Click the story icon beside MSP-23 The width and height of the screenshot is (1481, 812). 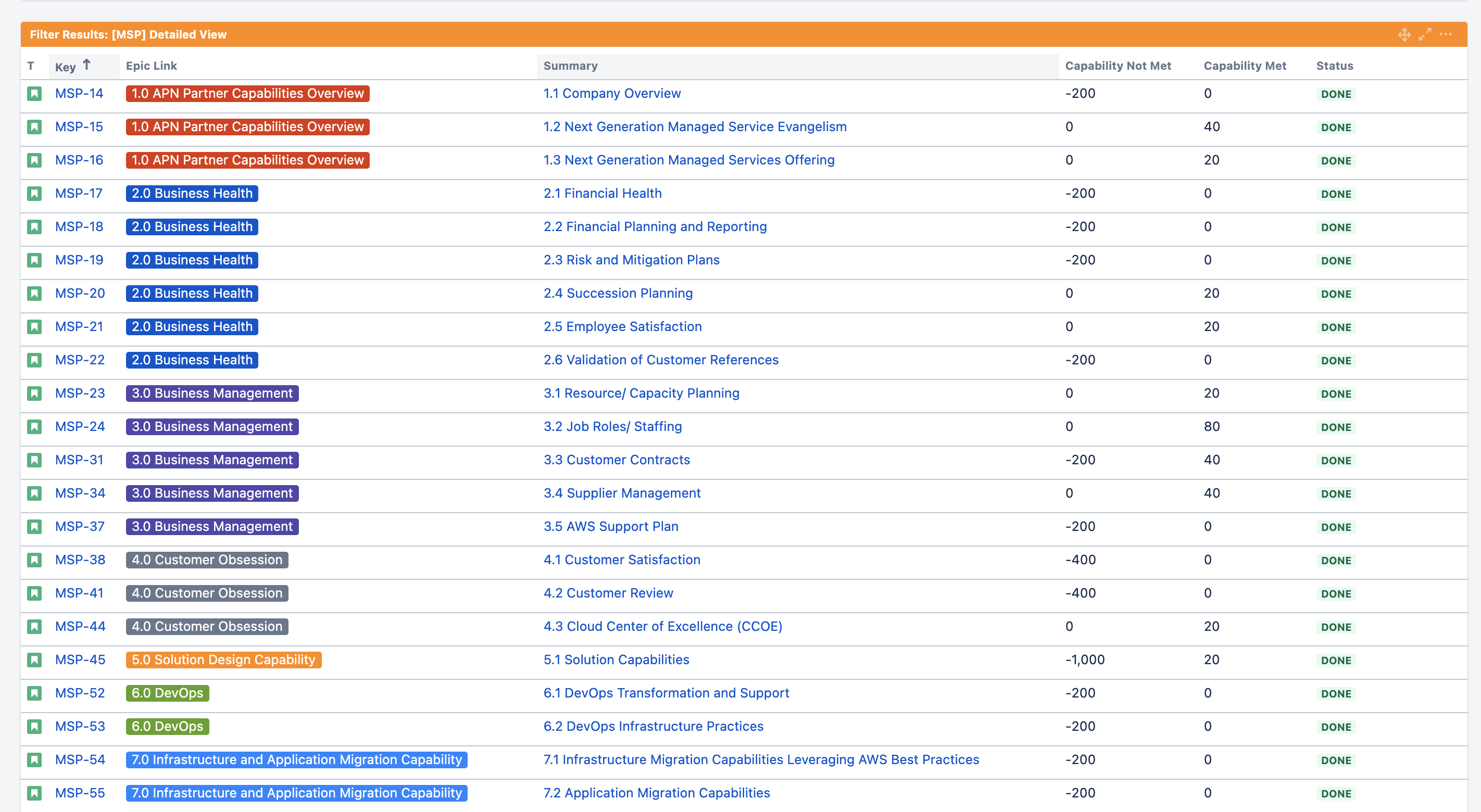coord(34,394)
